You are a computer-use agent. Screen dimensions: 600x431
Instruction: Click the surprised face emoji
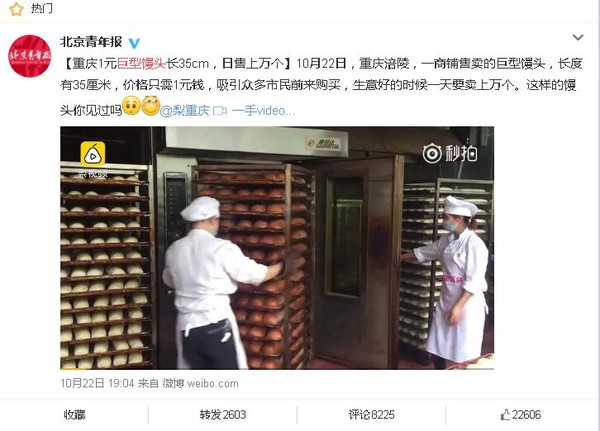pos(131,106)
